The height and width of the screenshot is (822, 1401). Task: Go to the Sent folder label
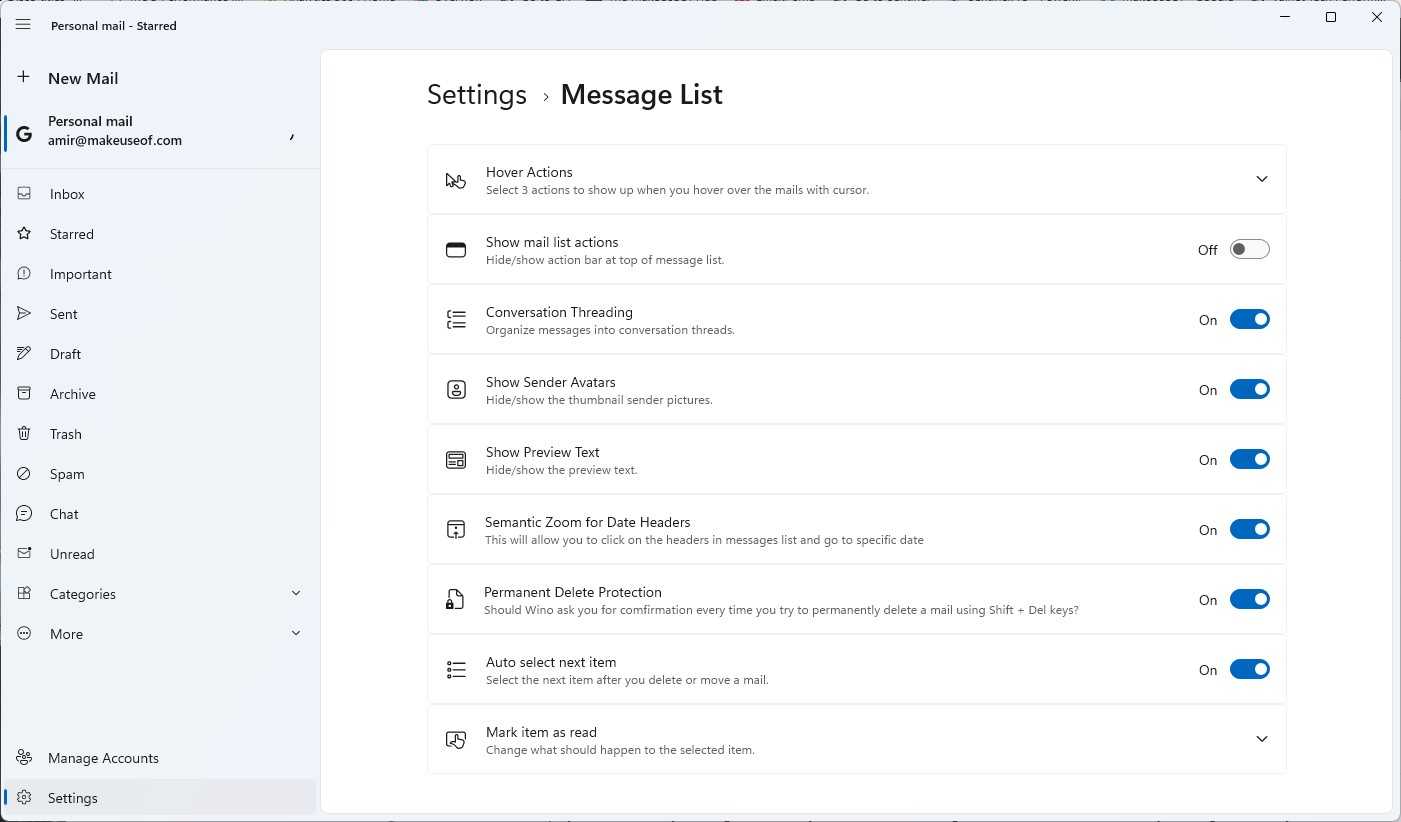click(64, 314)
